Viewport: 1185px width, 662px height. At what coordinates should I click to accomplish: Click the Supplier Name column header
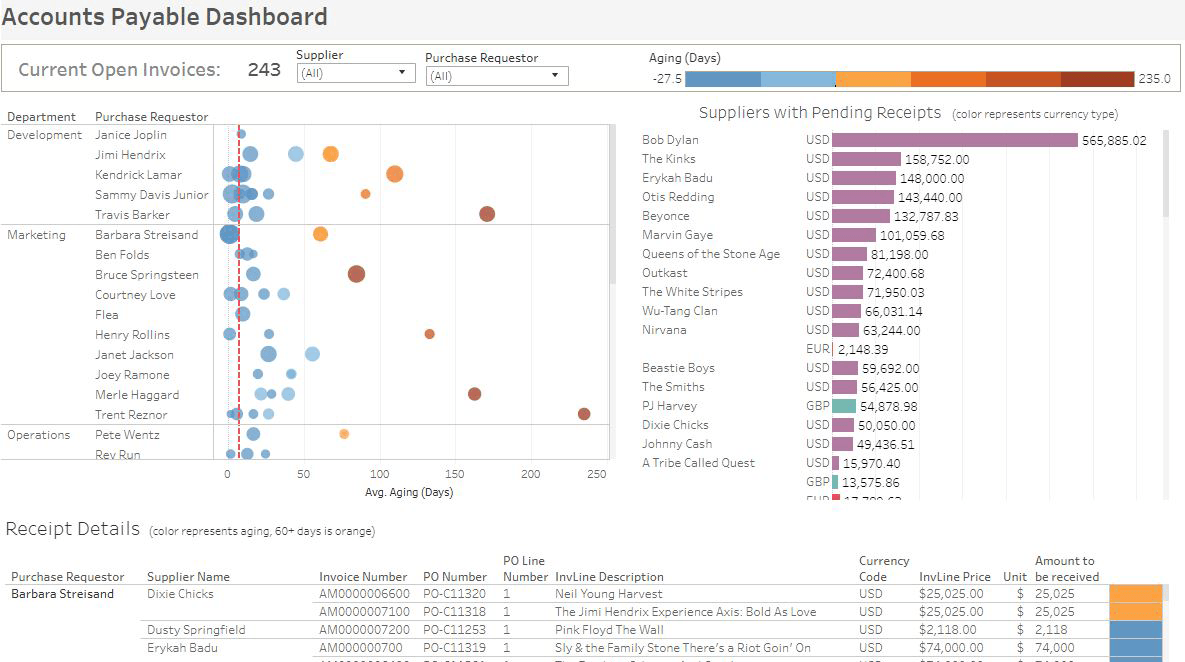point(188,577)
